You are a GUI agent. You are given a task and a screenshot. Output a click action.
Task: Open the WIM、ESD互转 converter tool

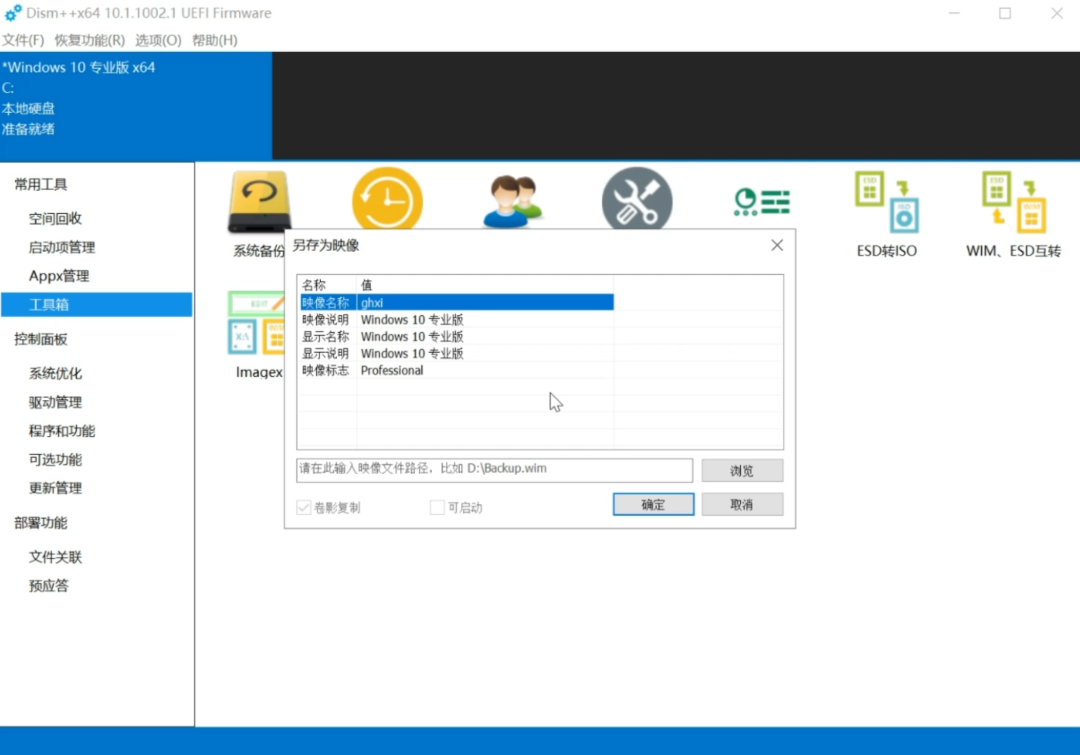pos(1013,213)
